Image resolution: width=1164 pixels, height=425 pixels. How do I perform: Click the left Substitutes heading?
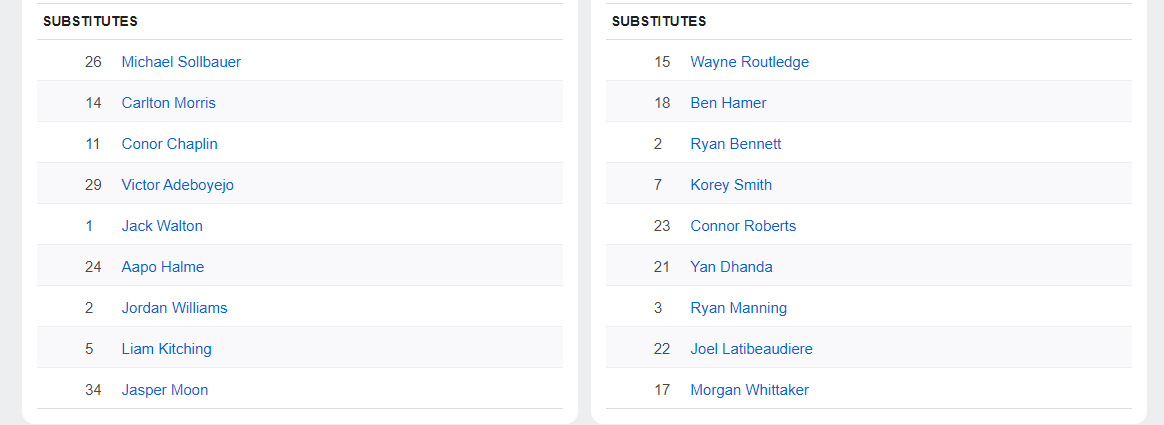coord(90,21)
